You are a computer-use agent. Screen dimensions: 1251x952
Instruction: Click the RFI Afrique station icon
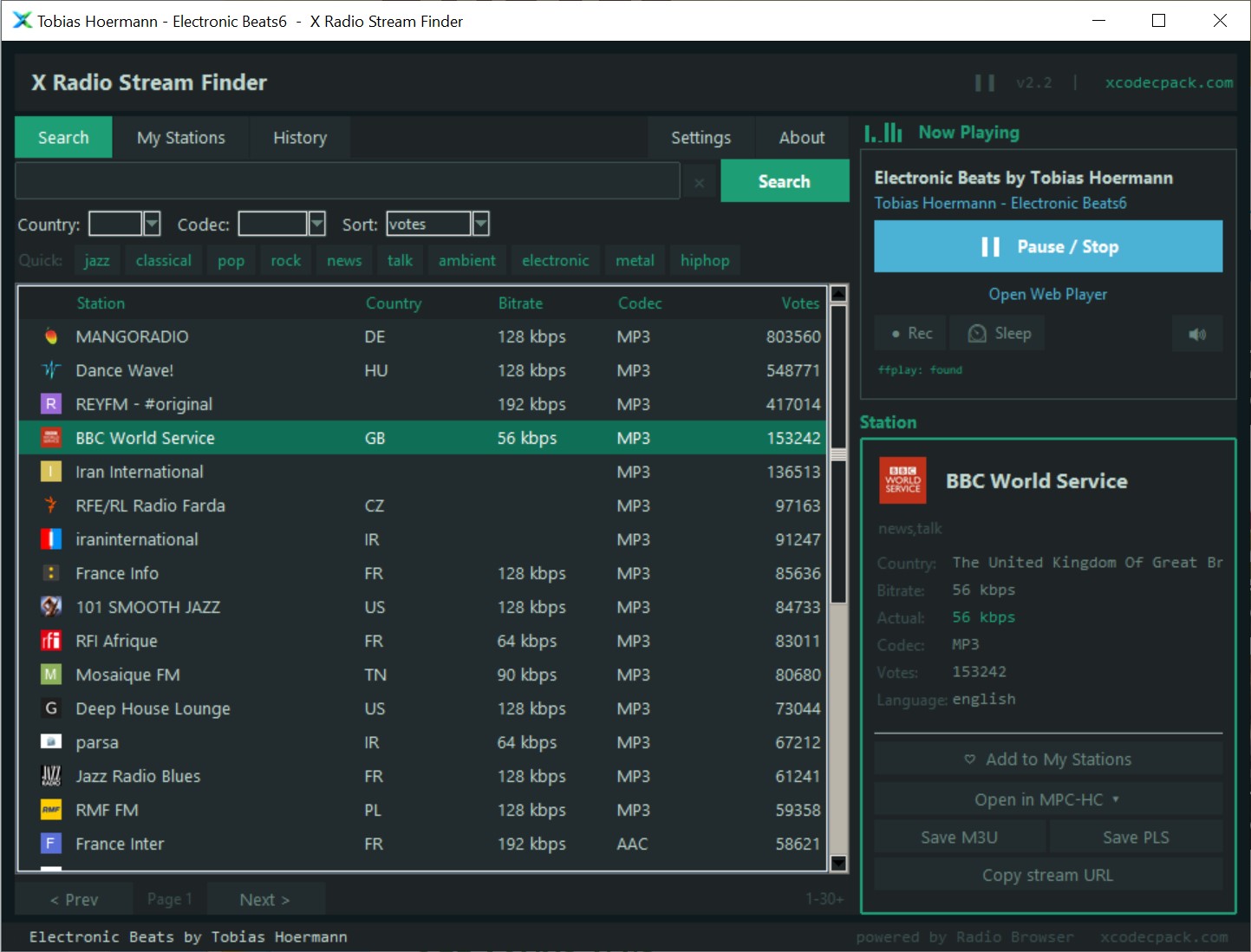pos(51,641)
